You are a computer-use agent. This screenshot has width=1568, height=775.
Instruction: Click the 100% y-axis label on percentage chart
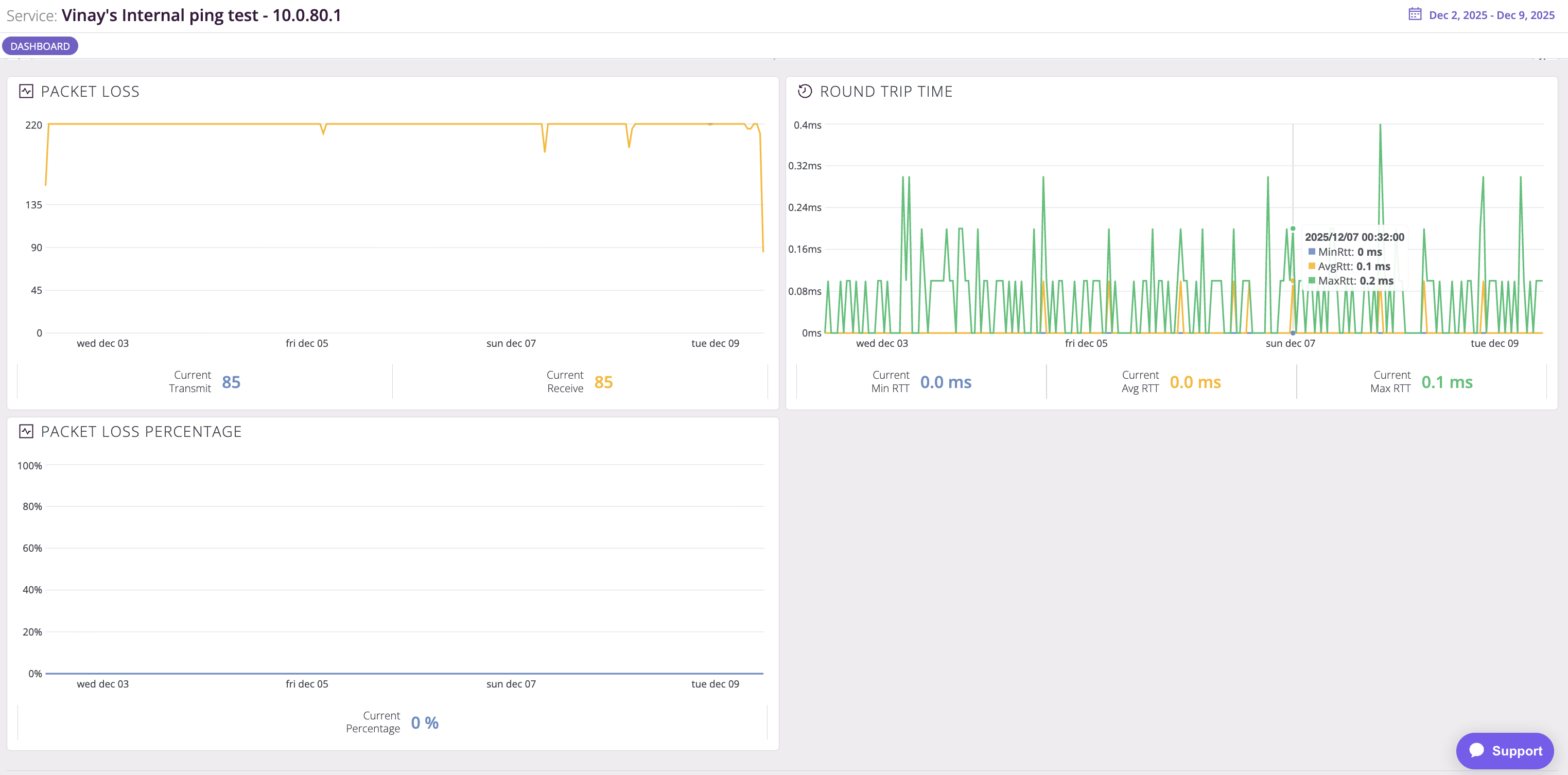coord(30,466)
